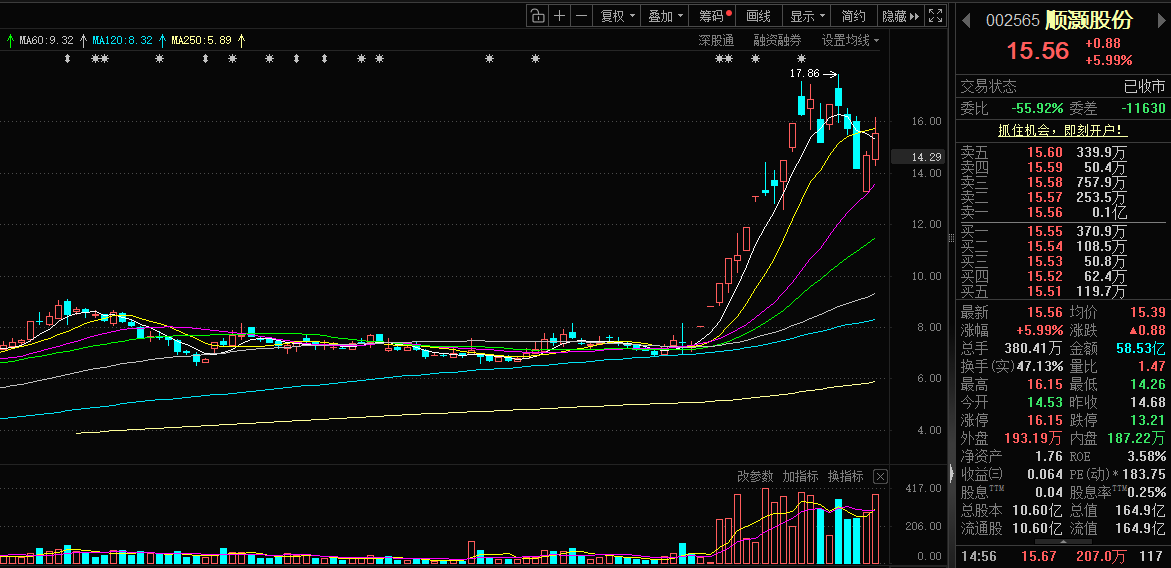Go to previous stock with left arrow
The height and width of the screenshot is (568, 1171).
coord(966,20)
